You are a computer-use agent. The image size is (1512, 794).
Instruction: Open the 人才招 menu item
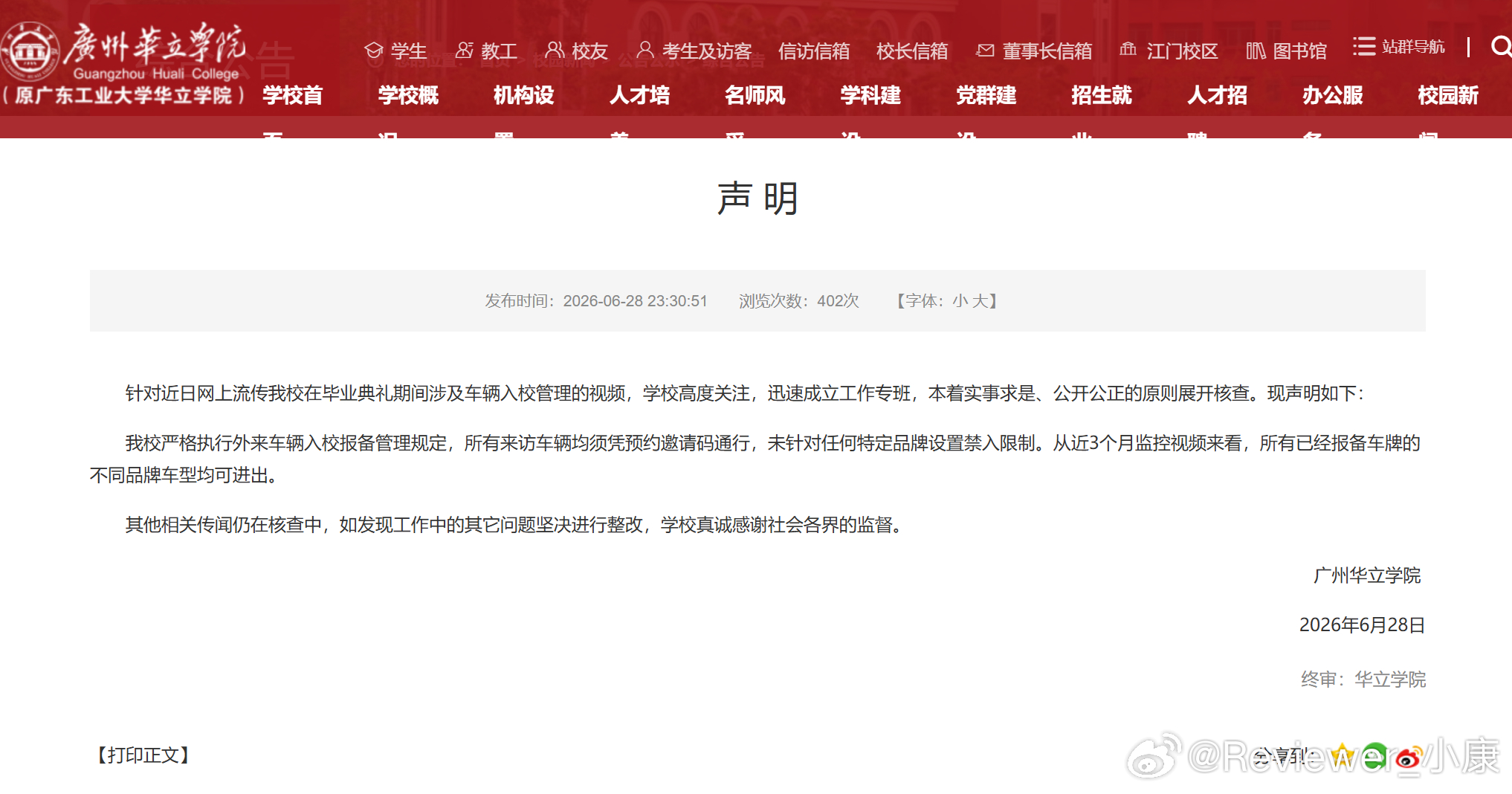pos(1218,95)
